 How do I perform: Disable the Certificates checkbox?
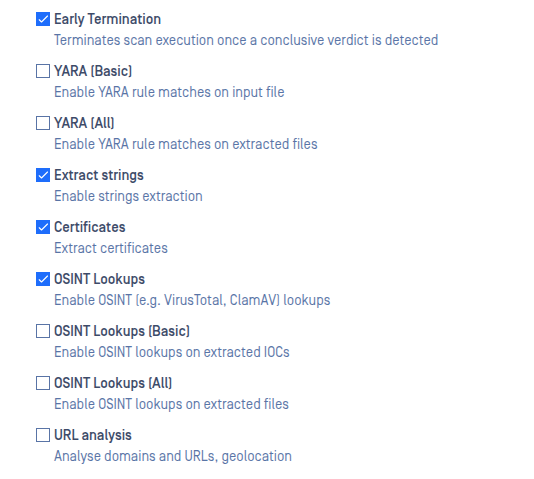(x=43, y=227)
